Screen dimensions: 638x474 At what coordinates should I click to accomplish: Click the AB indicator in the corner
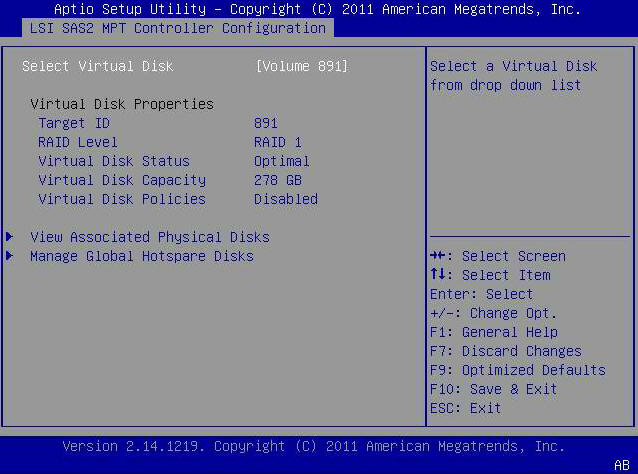(x=621, y=465)
